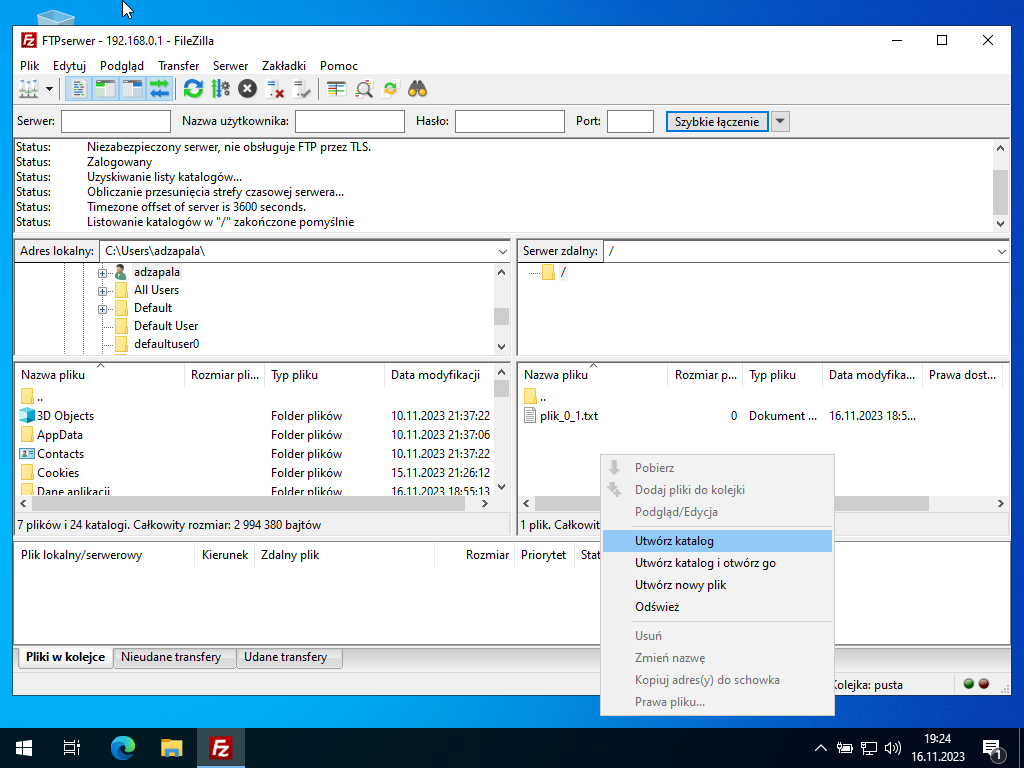Launch Microsoft Edge from the taskbar
The height and width of the screenshot is (768, 1024).
coord(122,748)
